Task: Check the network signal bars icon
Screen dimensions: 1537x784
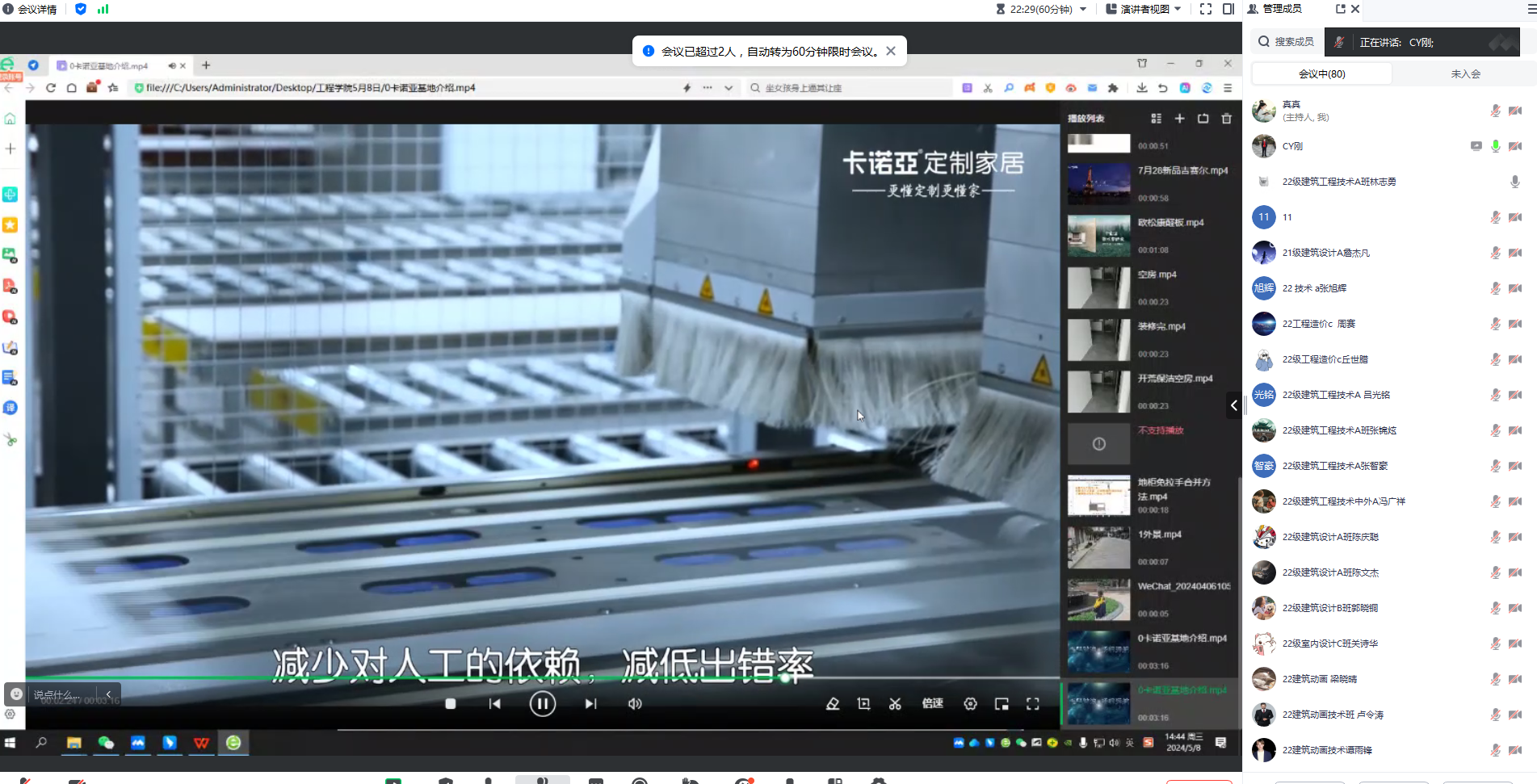Action: tap(103, 9)
